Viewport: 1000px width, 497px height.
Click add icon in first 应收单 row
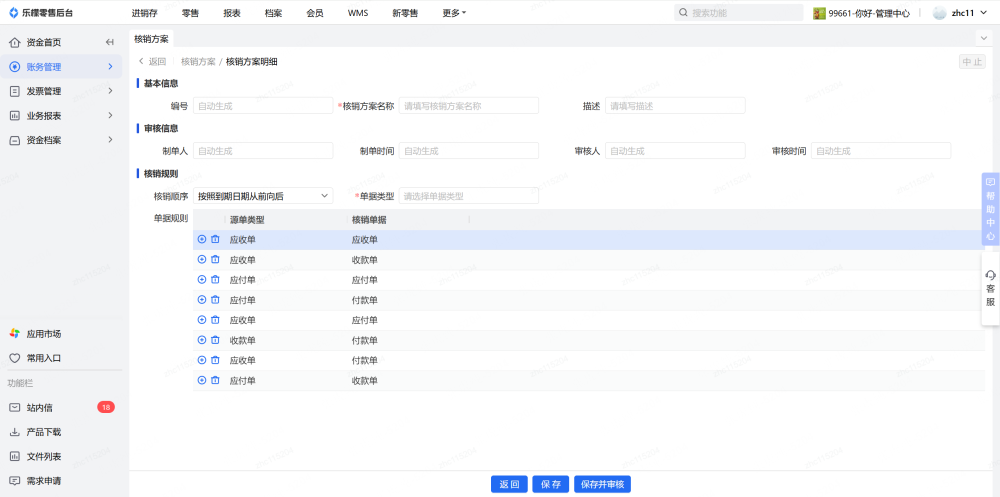coord(202,240)
